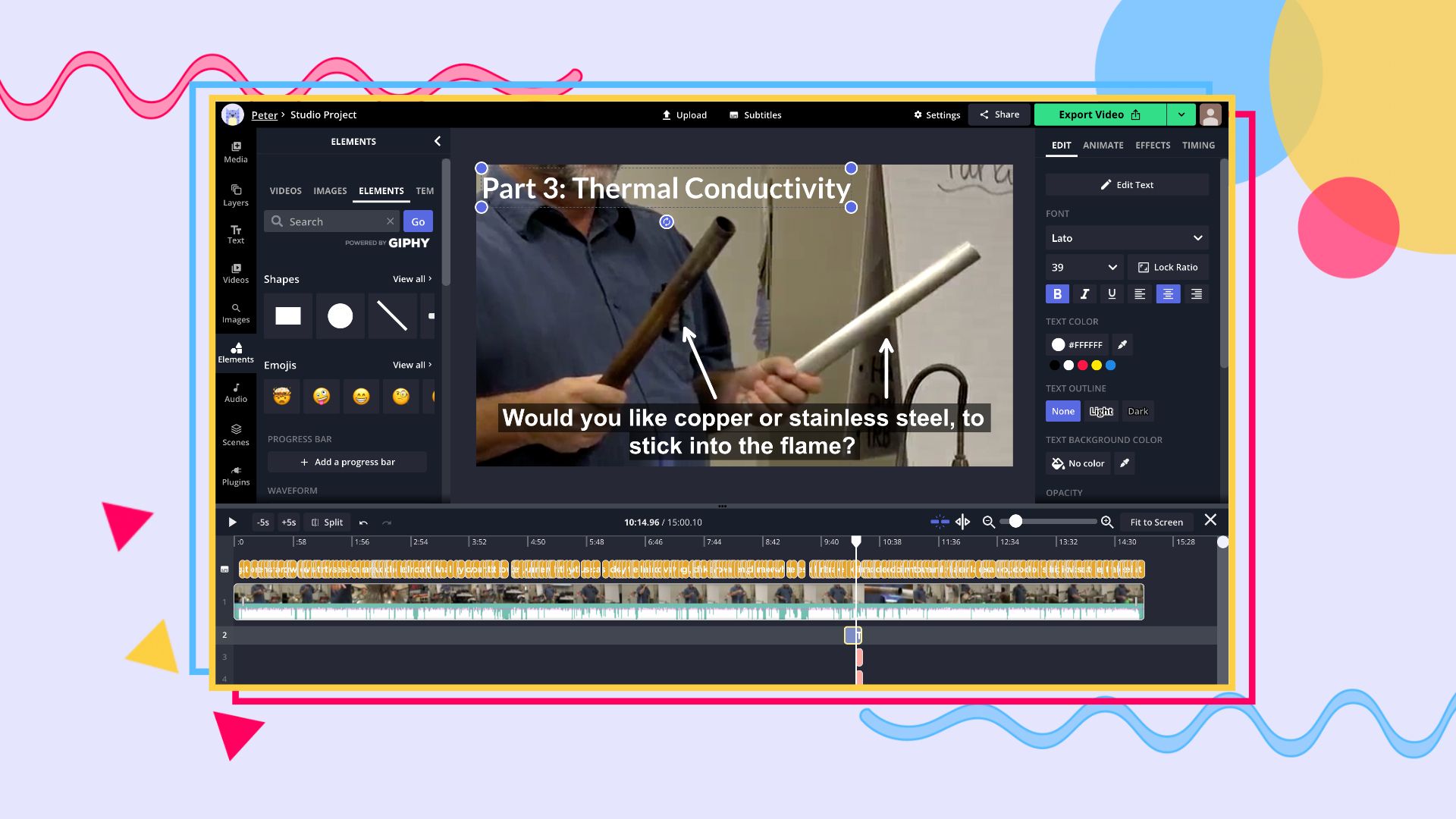This screenshot has height=819, width=1456.
Task: Open the Audio sidebar tool
Action: point(235,392)
